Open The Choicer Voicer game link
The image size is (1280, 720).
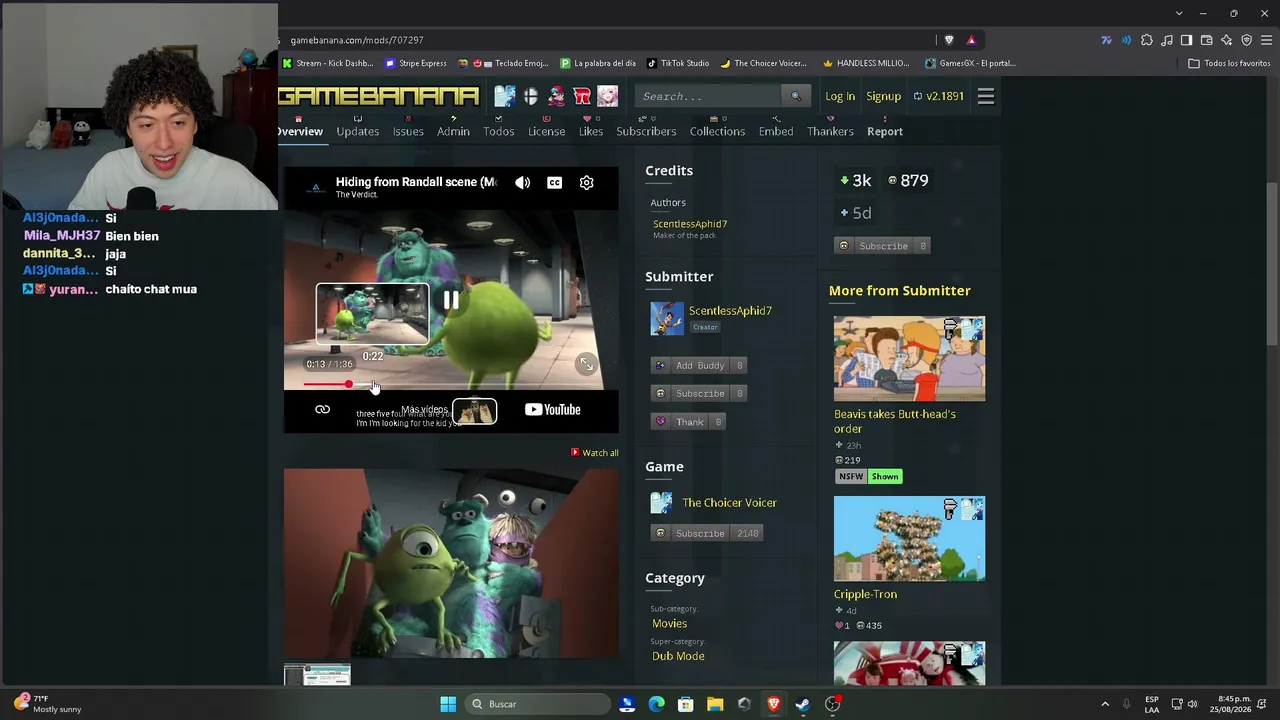pyautogui.click(x=729, y=503)
